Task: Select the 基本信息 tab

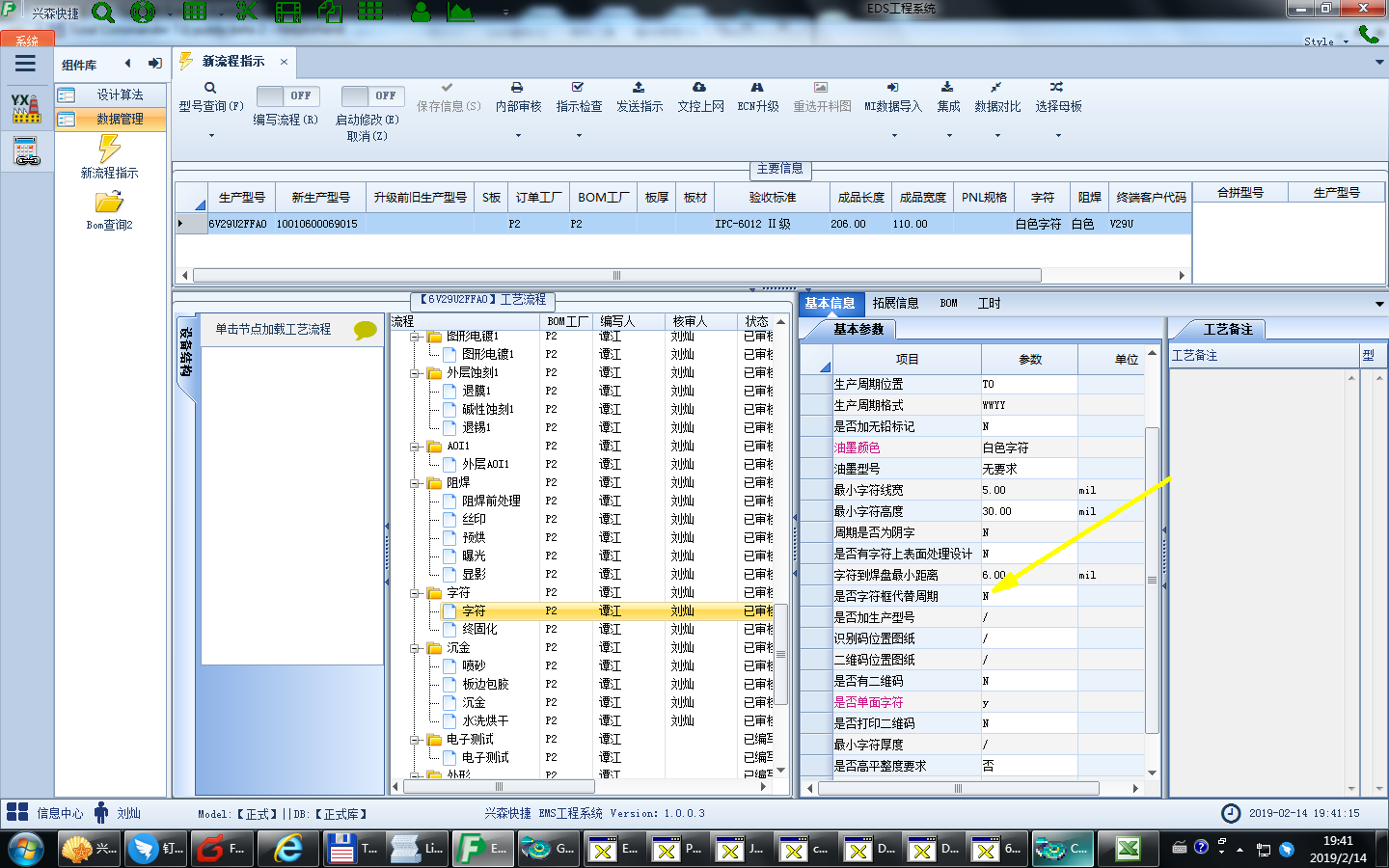Action: click(x=830, y=303)
